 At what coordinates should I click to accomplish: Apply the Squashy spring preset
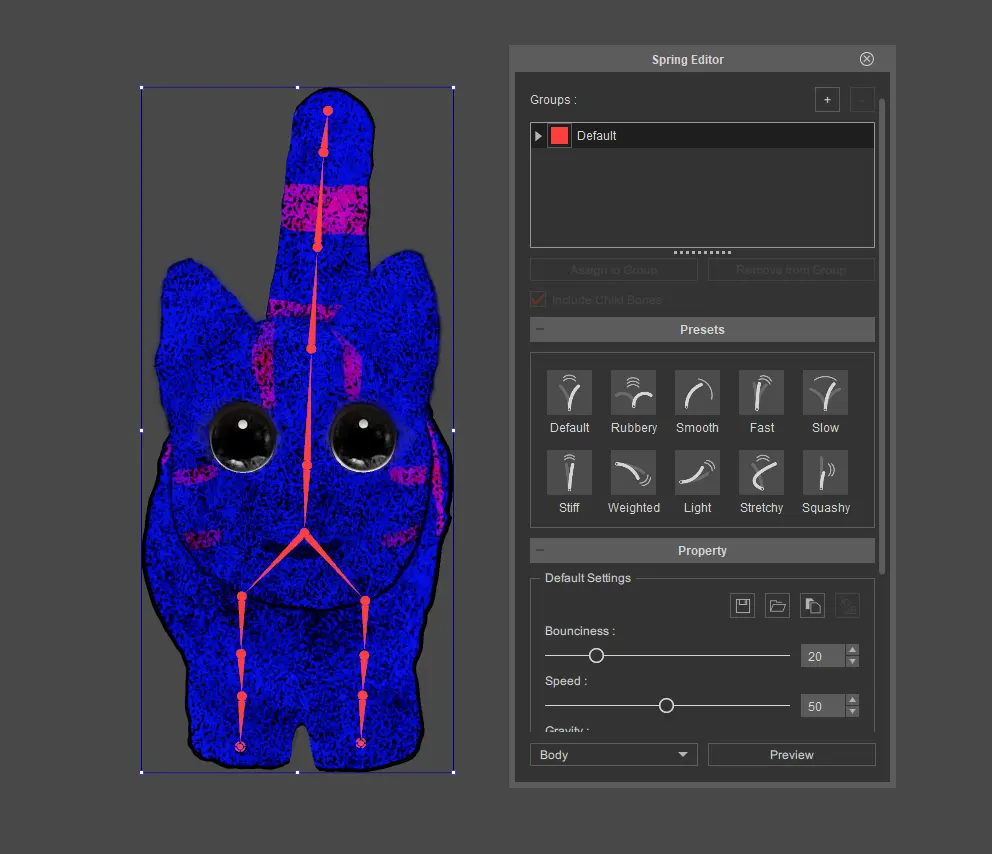pyautogui.click(x=825, y=472)
